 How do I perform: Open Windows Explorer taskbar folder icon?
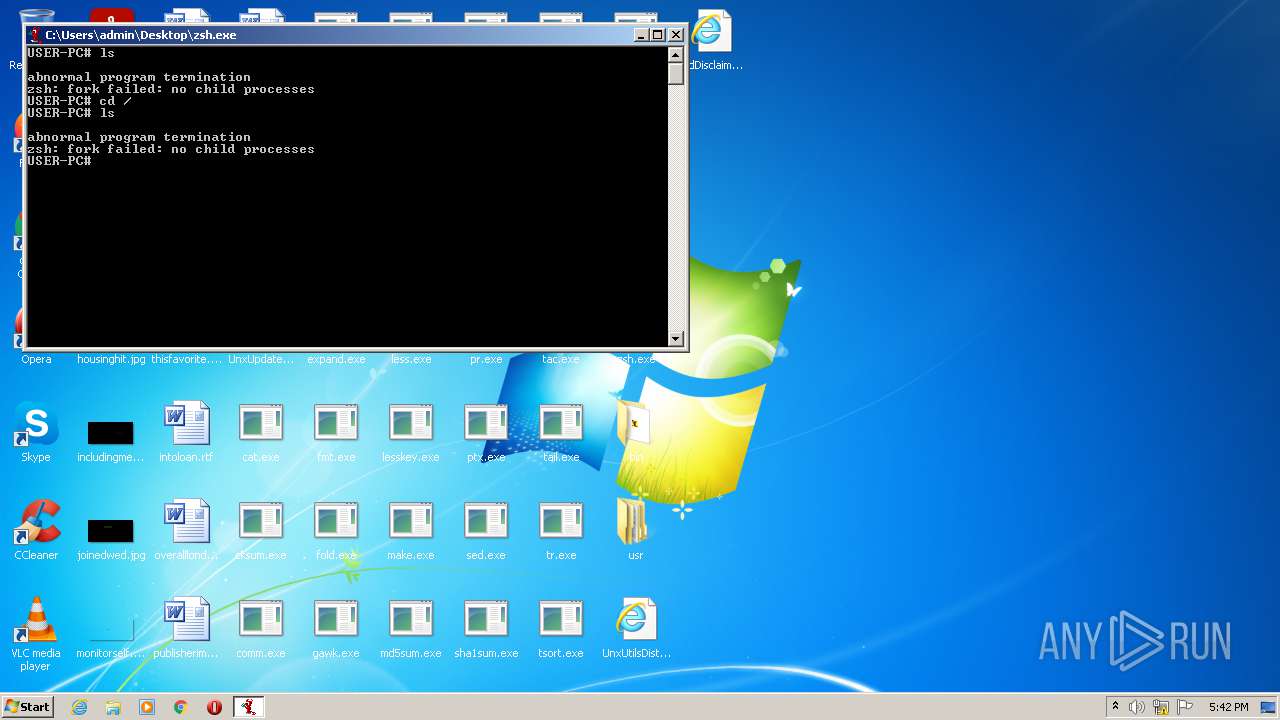(113, 707)
